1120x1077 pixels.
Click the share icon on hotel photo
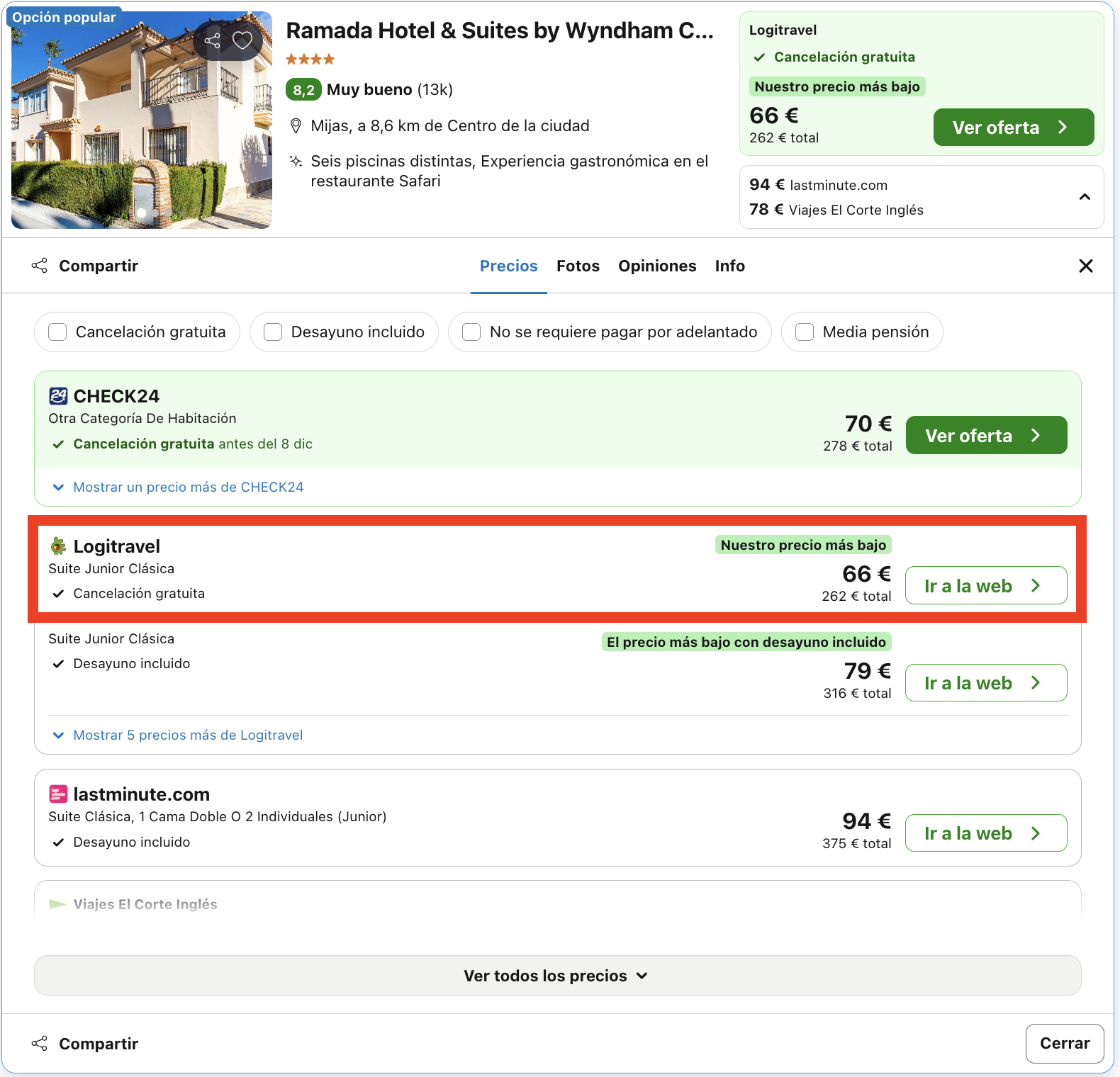click(212, 40)
